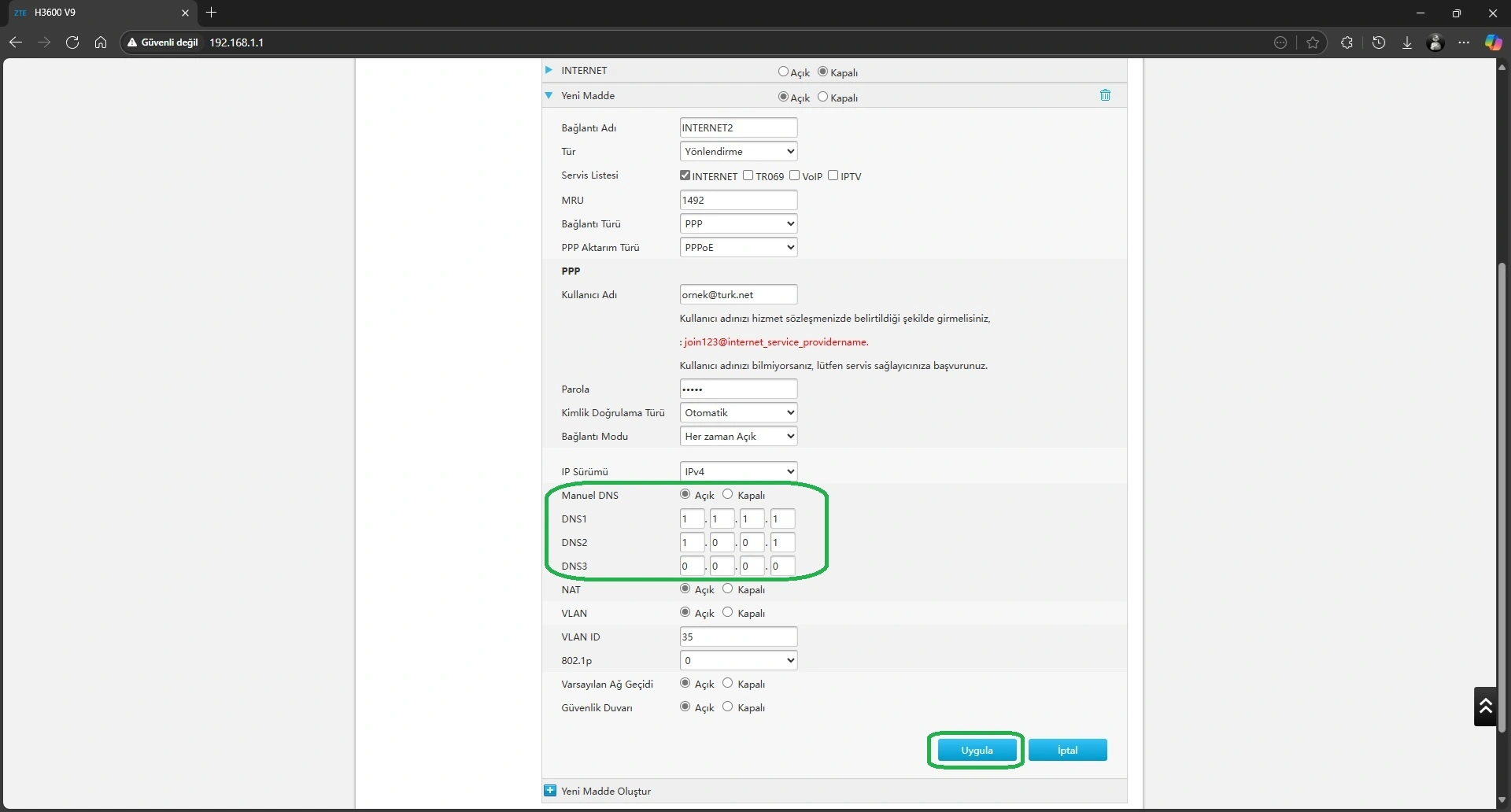Open browser extensions puzzle icon
The width and height of the screenshot is (1511, 812).
pos(1347,42)
